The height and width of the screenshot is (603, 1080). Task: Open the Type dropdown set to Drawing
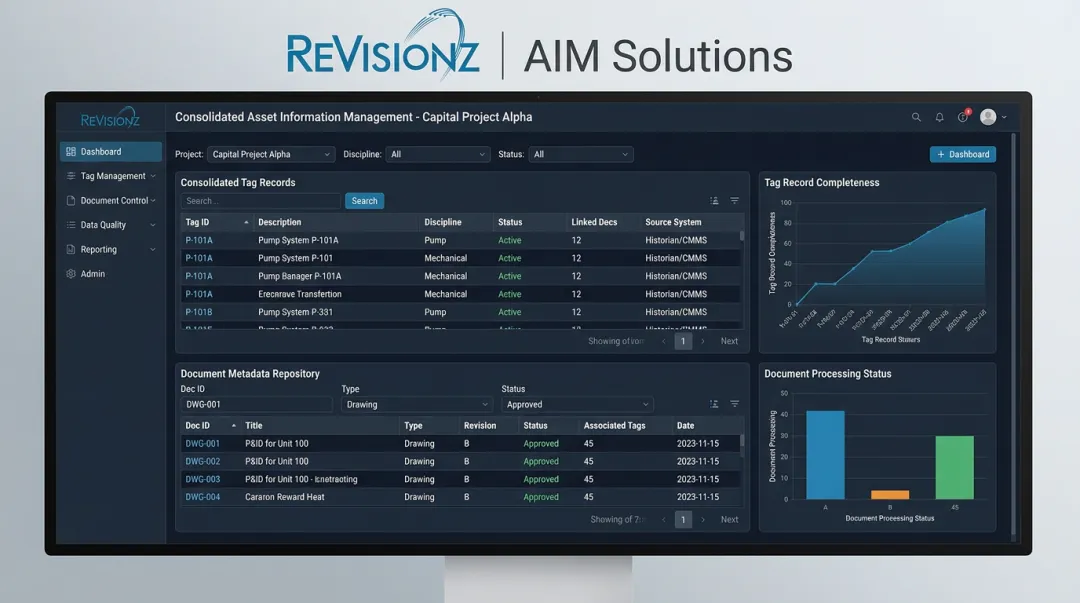tap(417, 405)
